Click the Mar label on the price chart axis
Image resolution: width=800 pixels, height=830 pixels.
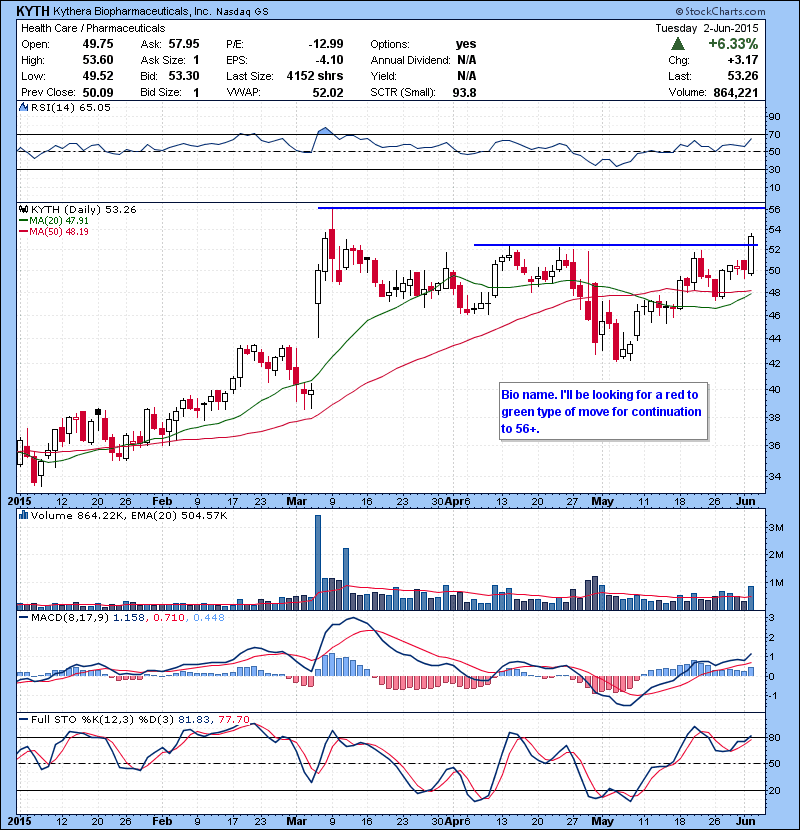(296, 501)
